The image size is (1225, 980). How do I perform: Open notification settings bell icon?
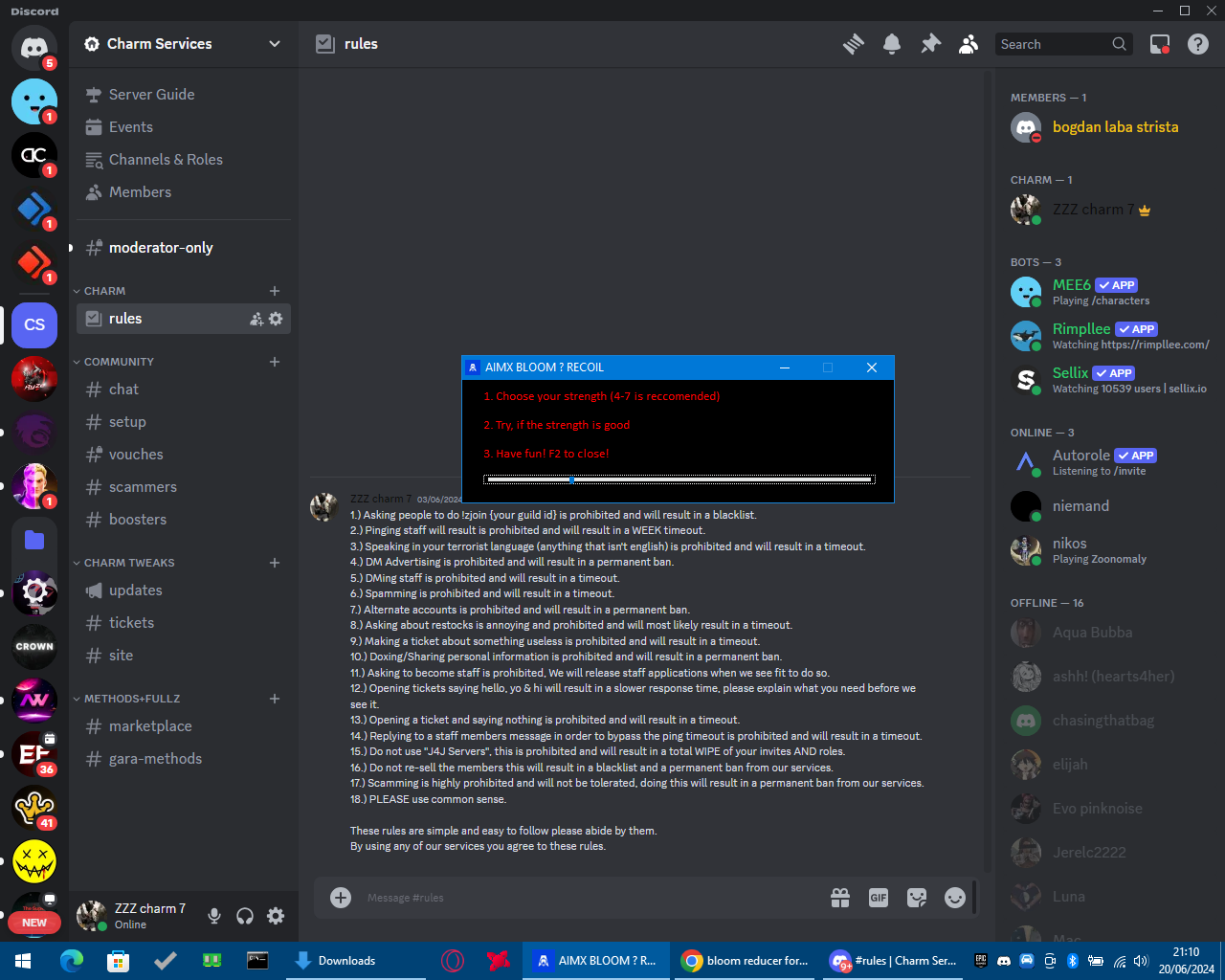[x=892, y=44]
